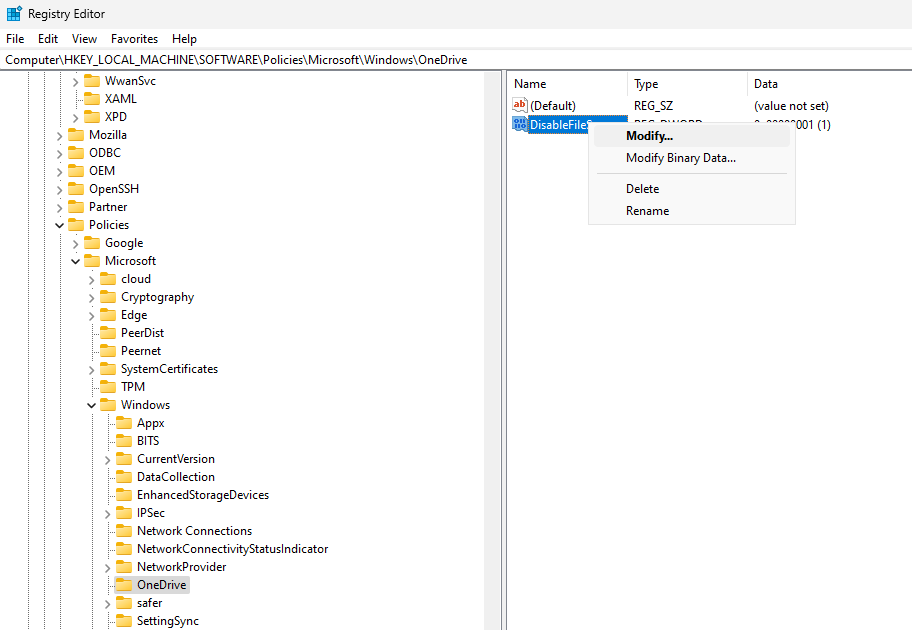Open the Help menu

pos(184,39)
